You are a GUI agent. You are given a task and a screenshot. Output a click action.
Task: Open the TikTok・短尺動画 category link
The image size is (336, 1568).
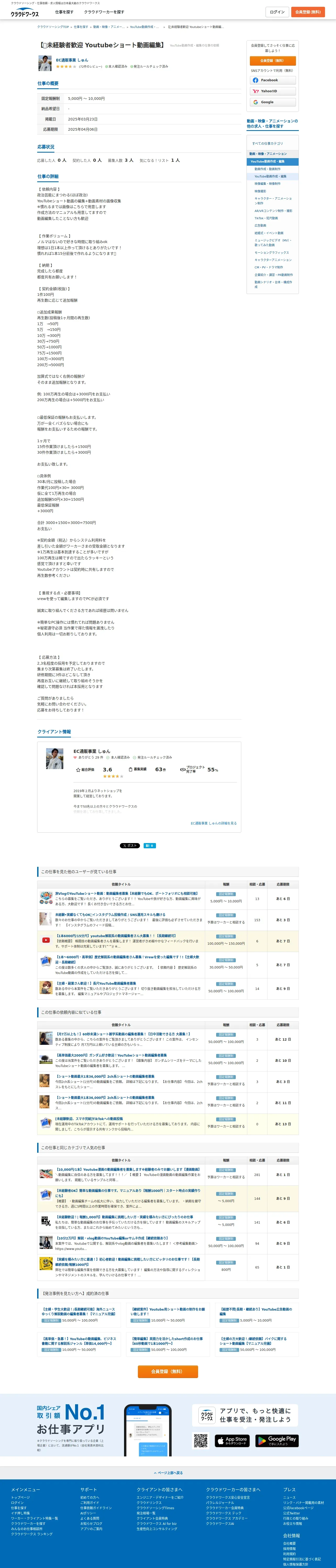pos(266,218)
